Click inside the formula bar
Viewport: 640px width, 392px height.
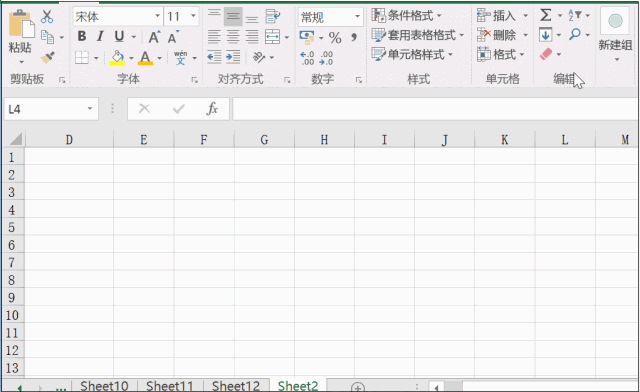pos(436,109)
